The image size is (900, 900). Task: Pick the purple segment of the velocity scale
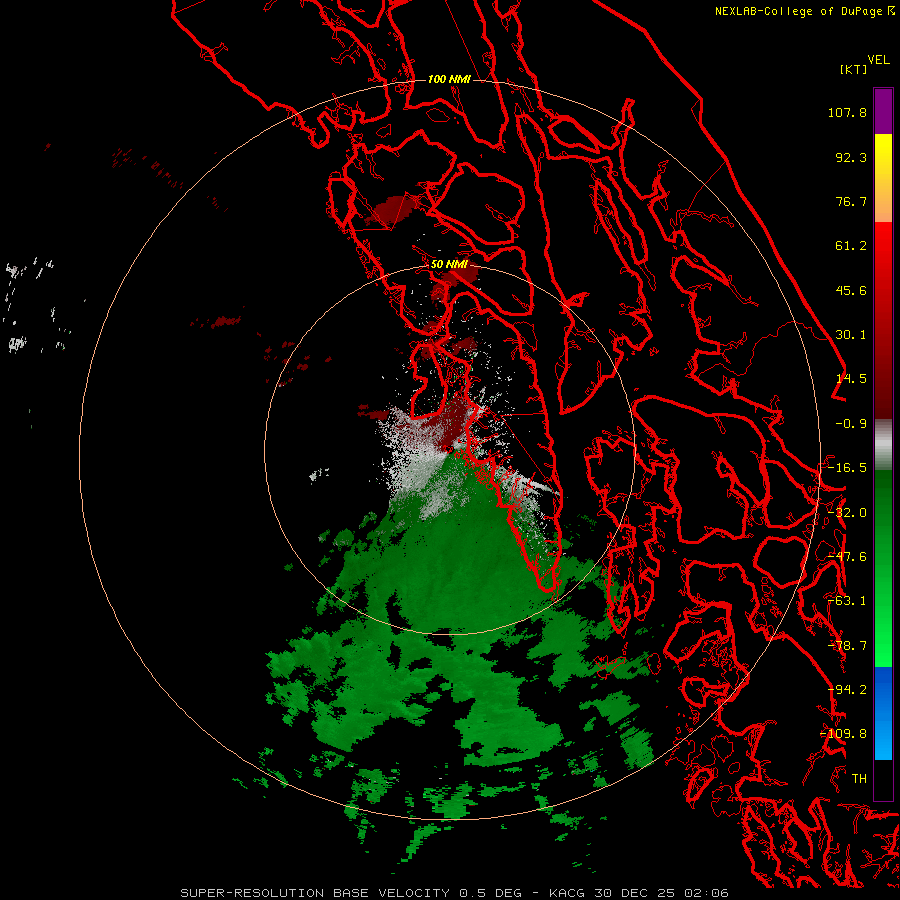click(883, 111)
